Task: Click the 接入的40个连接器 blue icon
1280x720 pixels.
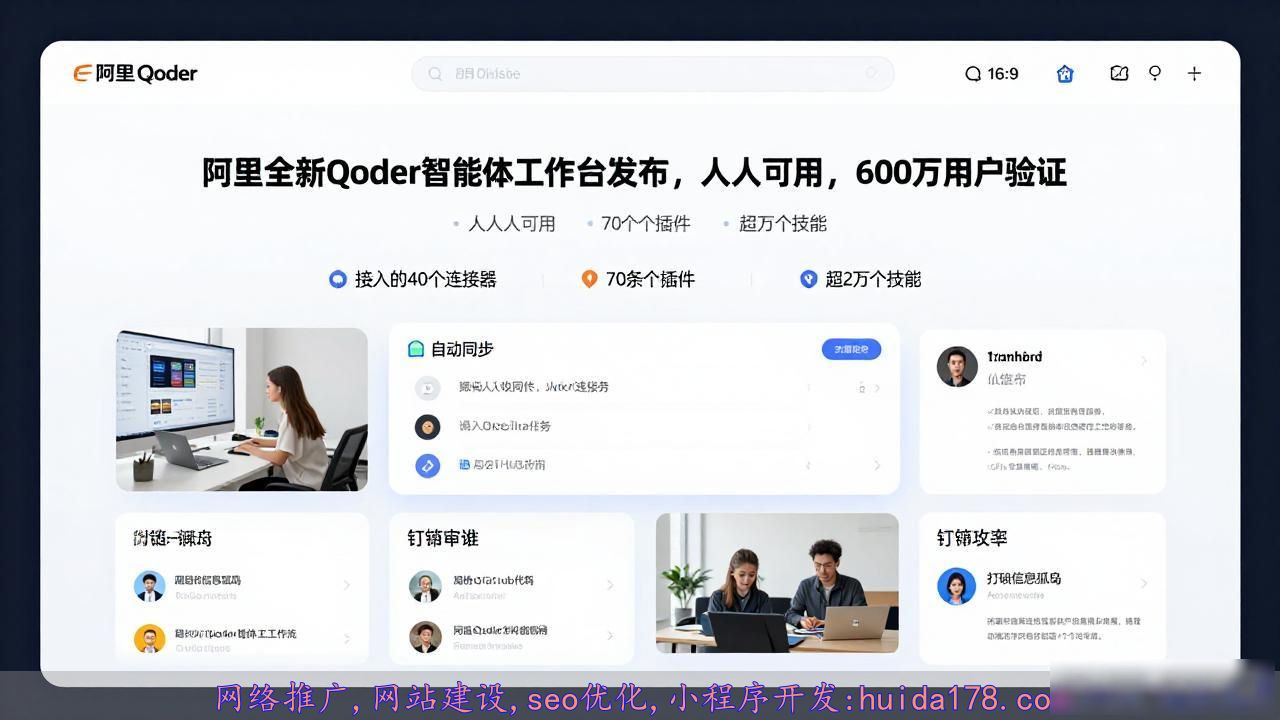Action: 338,279
